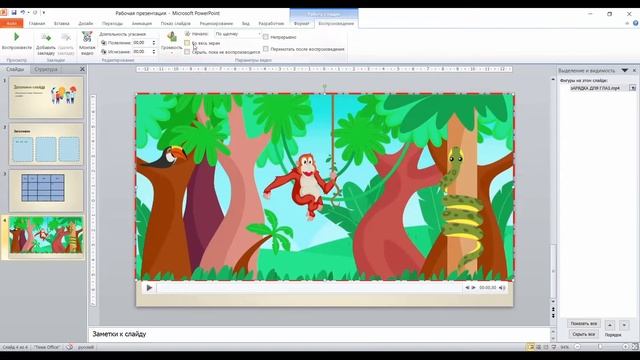640x360 pixels.
Task: Open Монтаж видео trim tool
Action: pyautogui.click(x=87, y=44)
